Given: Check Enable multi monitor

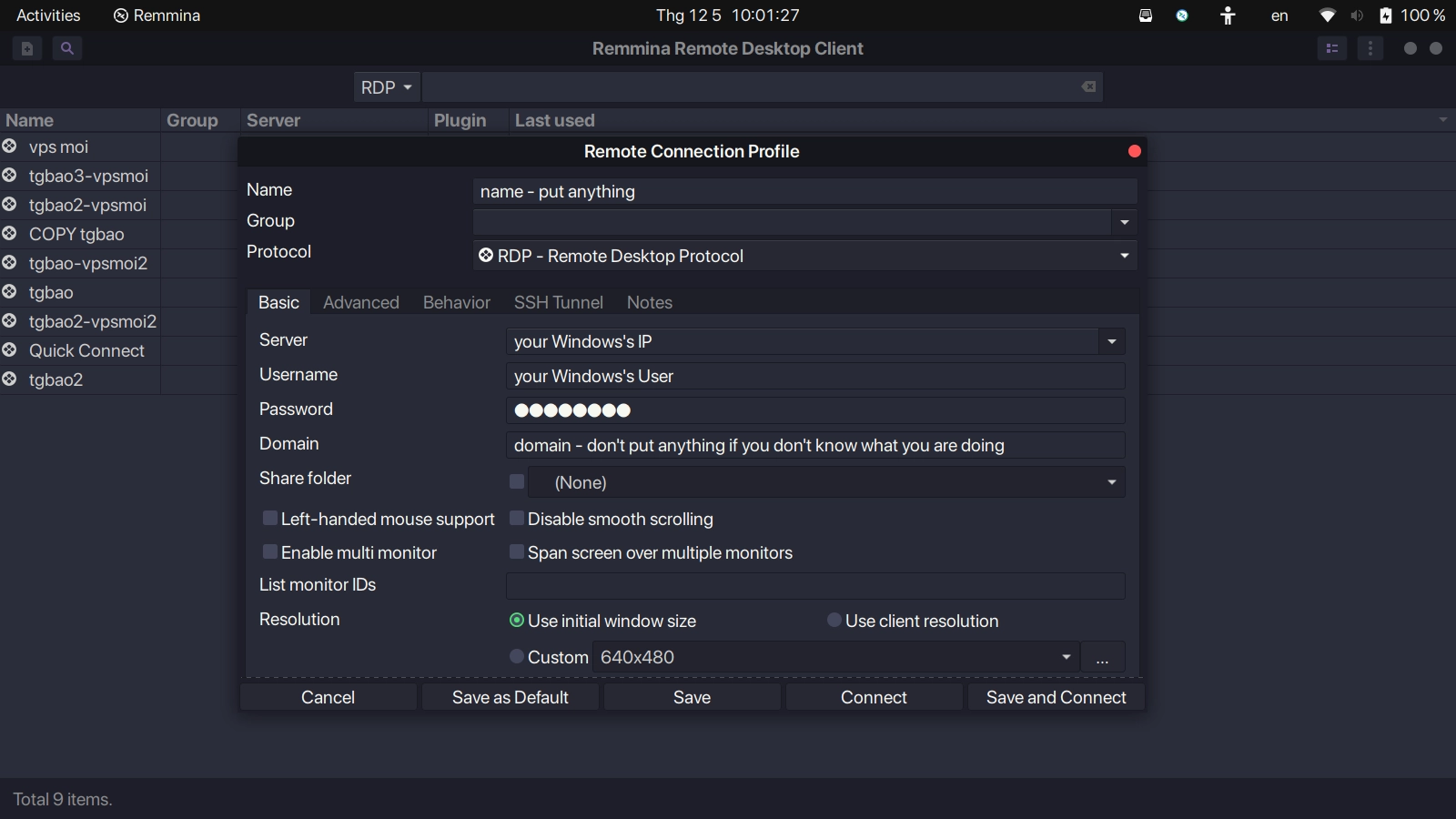Looking at the screenshot, I should pyautogui.click(x=270, y=551).
